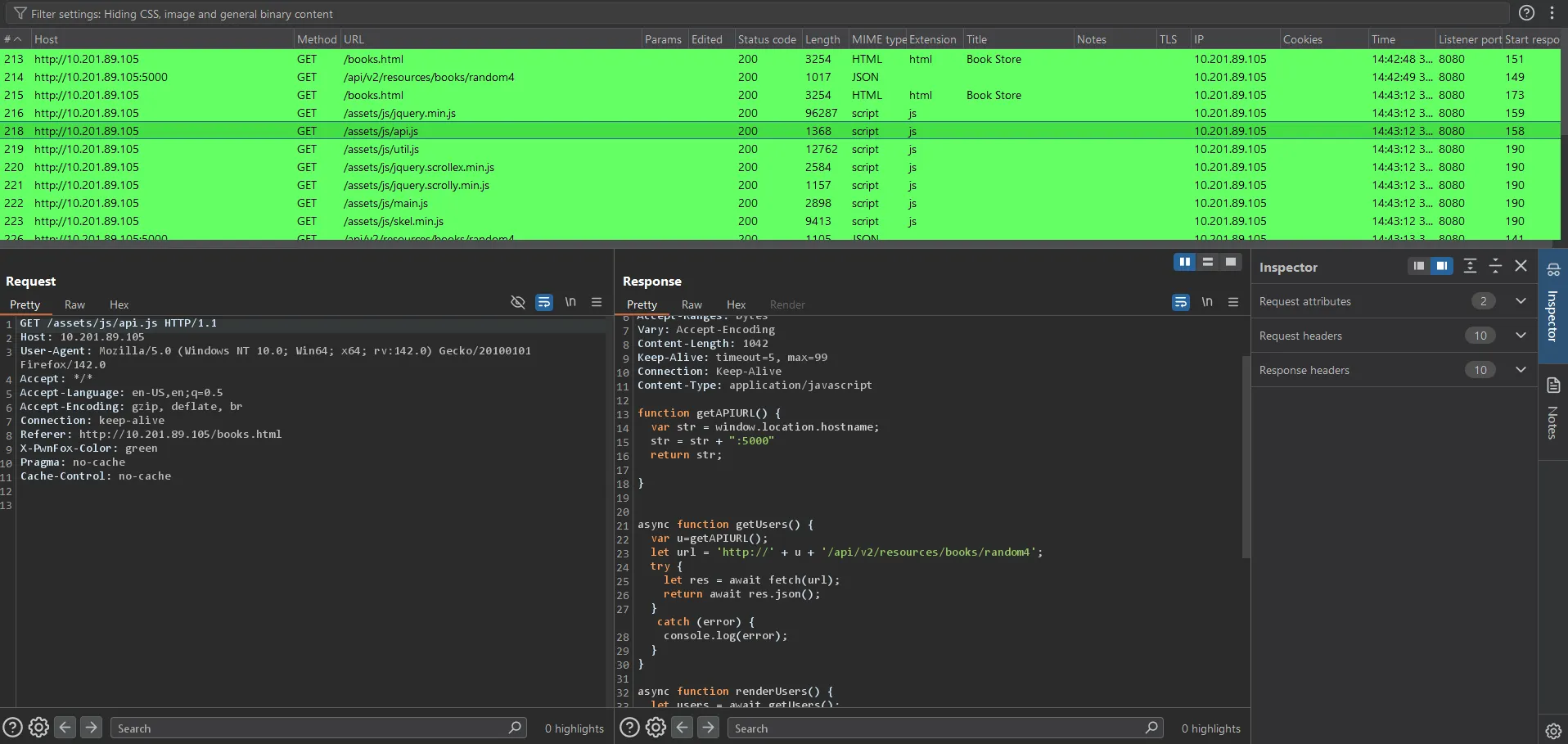Click the search magnifier in the Request search bar
The height and width of the screenshot is (744, 1568).
click(x=516, y=727)
